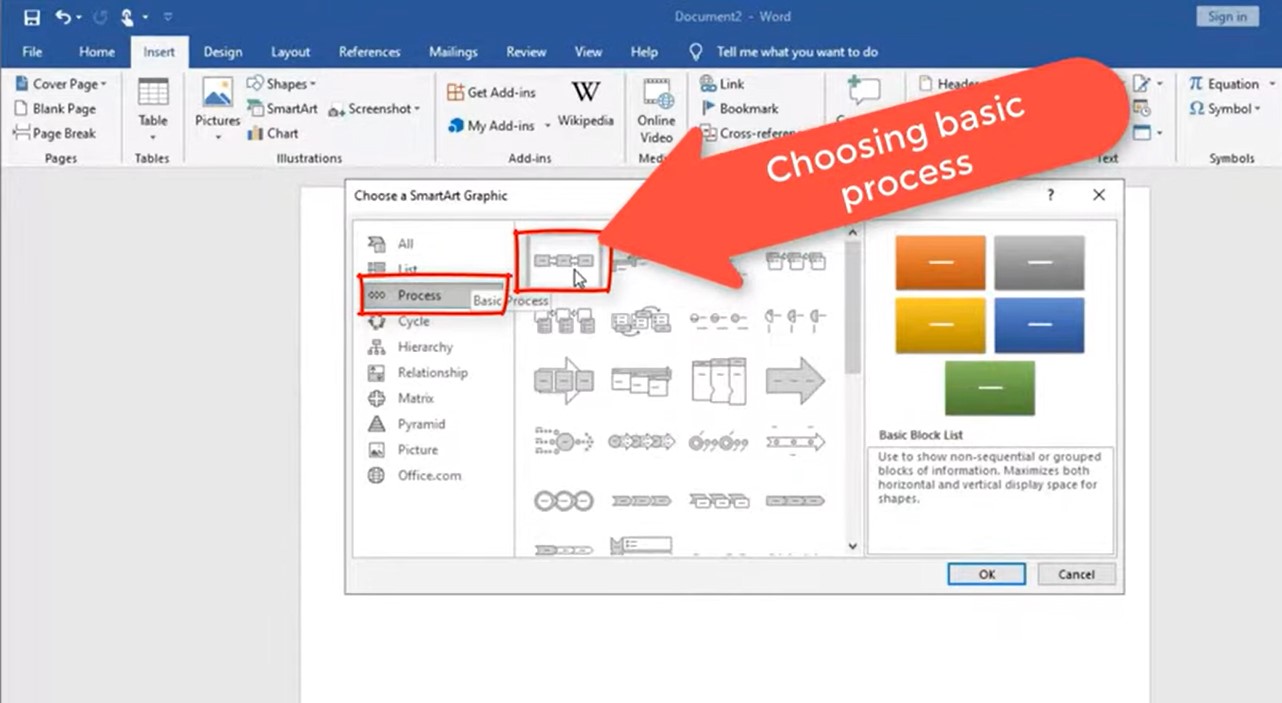The height and width of the screenshot is (703, 1282).
Task: Click the Get Add-ins icon
Action: pyautogui.click(x=493, y=91)
